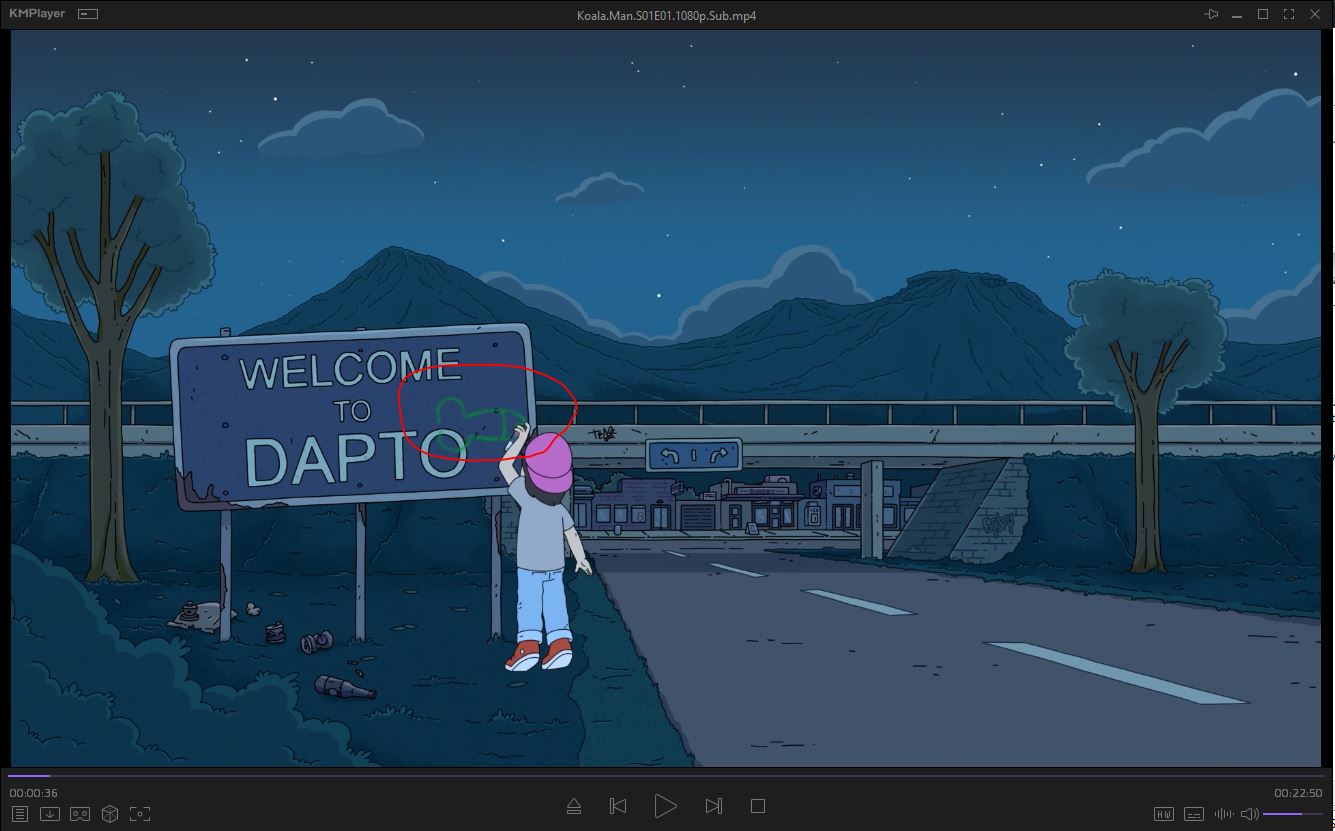Toggle HW hardware acceleration

coord(1163,814)
